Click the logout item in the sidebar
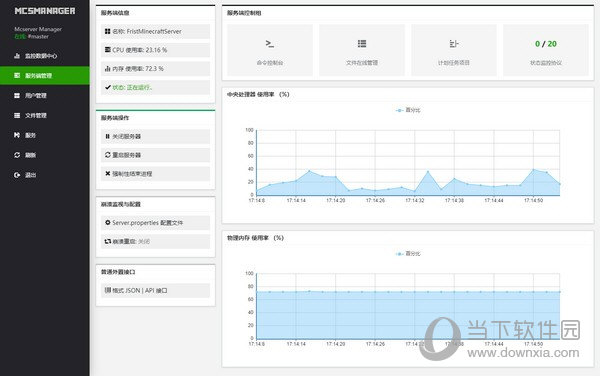The height and width of the screenshot is (376, 600). click(x=45, y=175)
